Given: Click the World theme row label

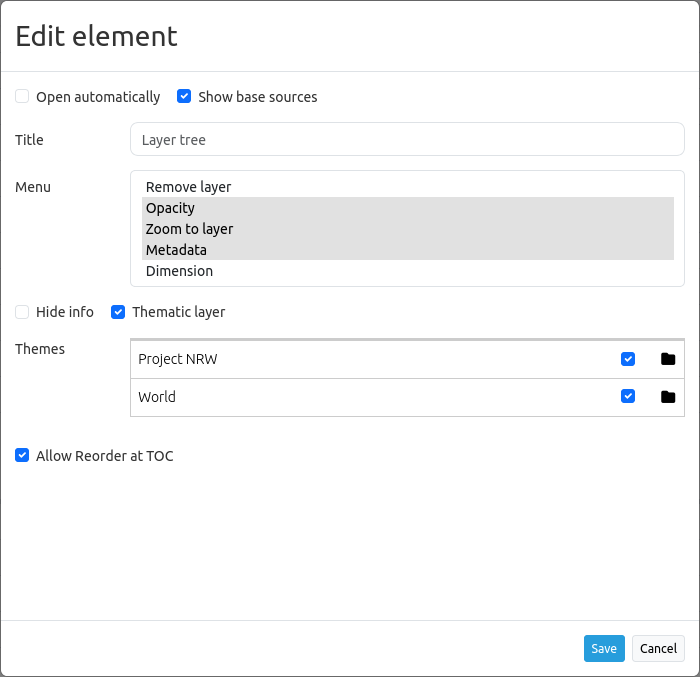Looking at the screenshot, I should [157, 397].
